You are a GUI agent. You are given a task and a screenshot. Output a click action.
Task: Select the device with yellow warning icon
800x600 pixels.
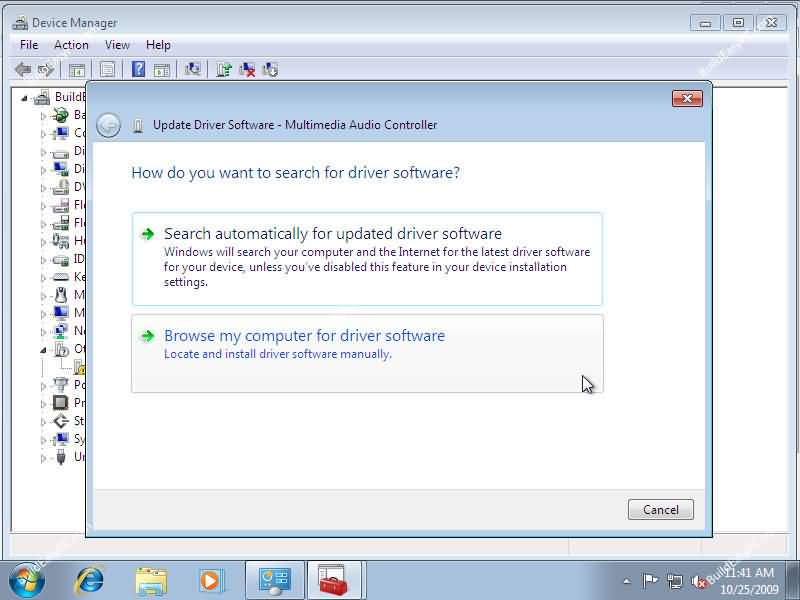80,367
